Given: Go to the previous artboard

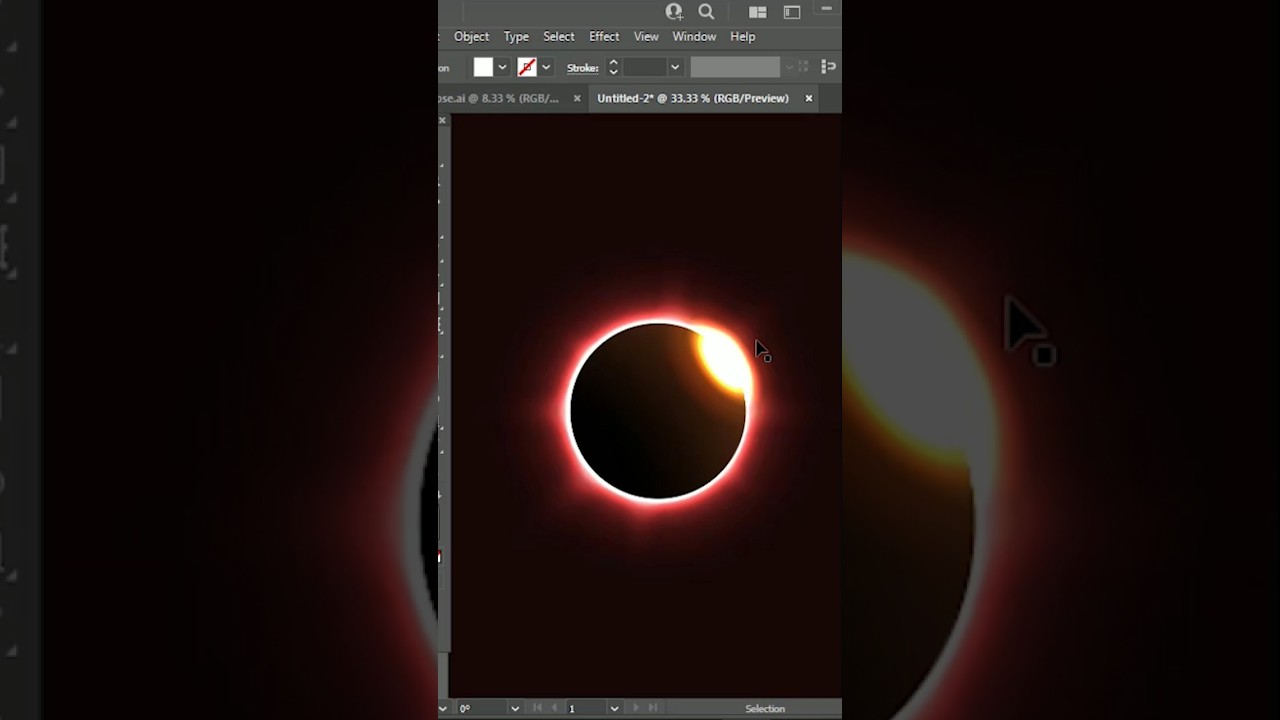Looking at the screenshot, I should click(554, 708).
